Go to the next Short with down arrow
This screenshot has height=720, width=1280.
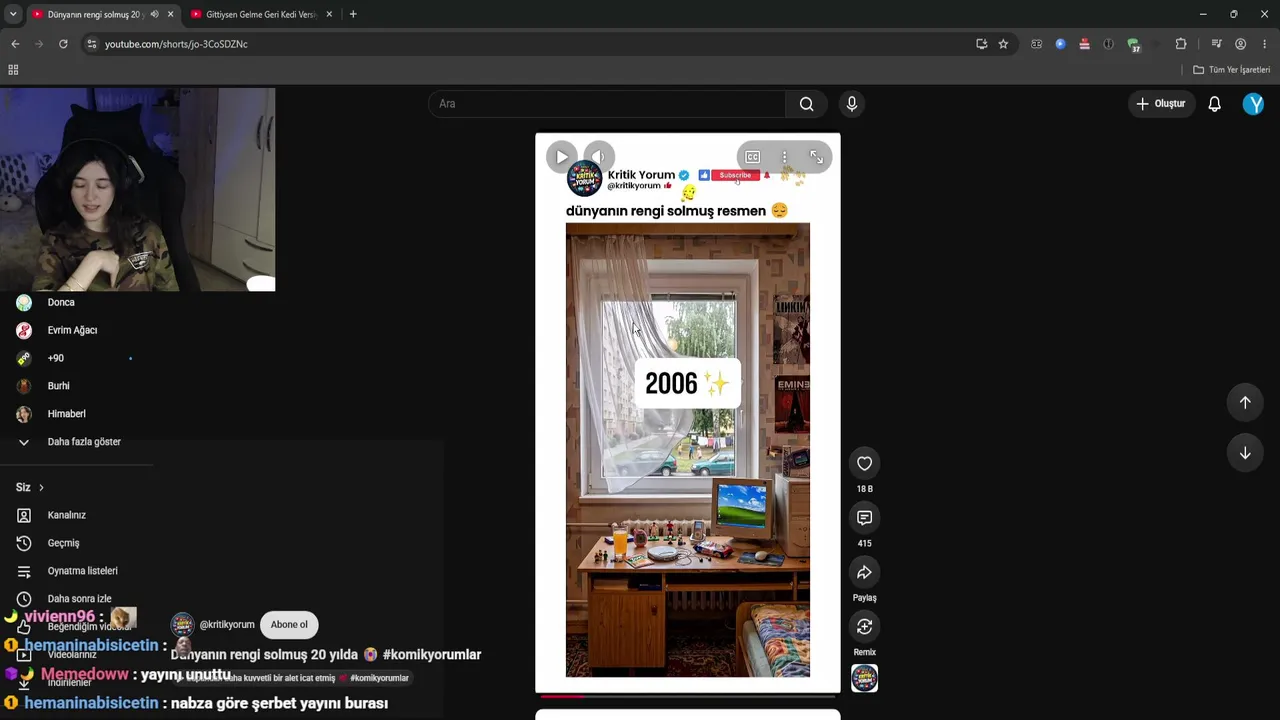[x=1245, y=453]
